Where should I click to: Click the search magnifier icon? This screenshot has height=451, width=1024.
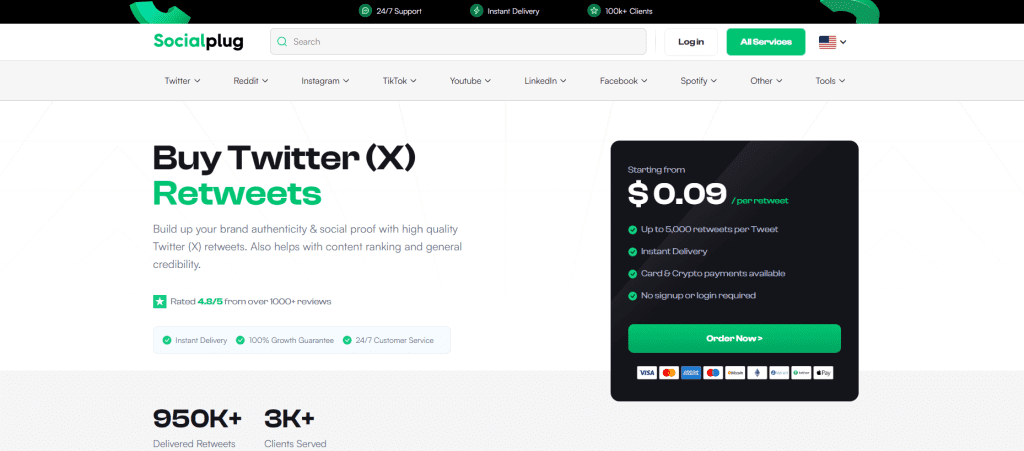pyautogui.click(x=282, y=42)
